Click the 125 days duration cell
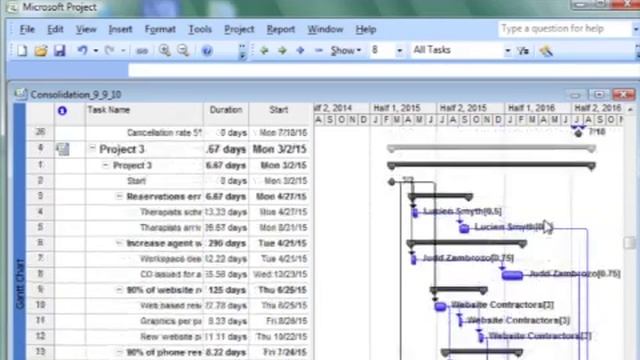The image size is (640, 360). click(x=226, y=290)
